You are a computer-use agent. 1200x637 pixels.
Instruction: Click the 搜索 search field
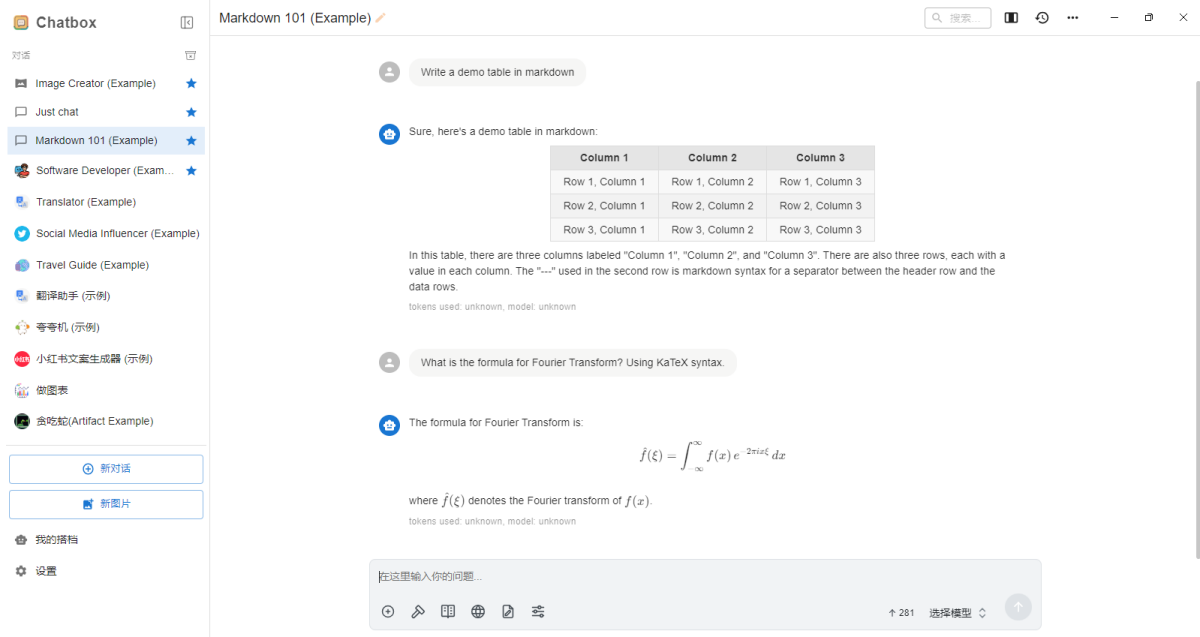point(958,18)
